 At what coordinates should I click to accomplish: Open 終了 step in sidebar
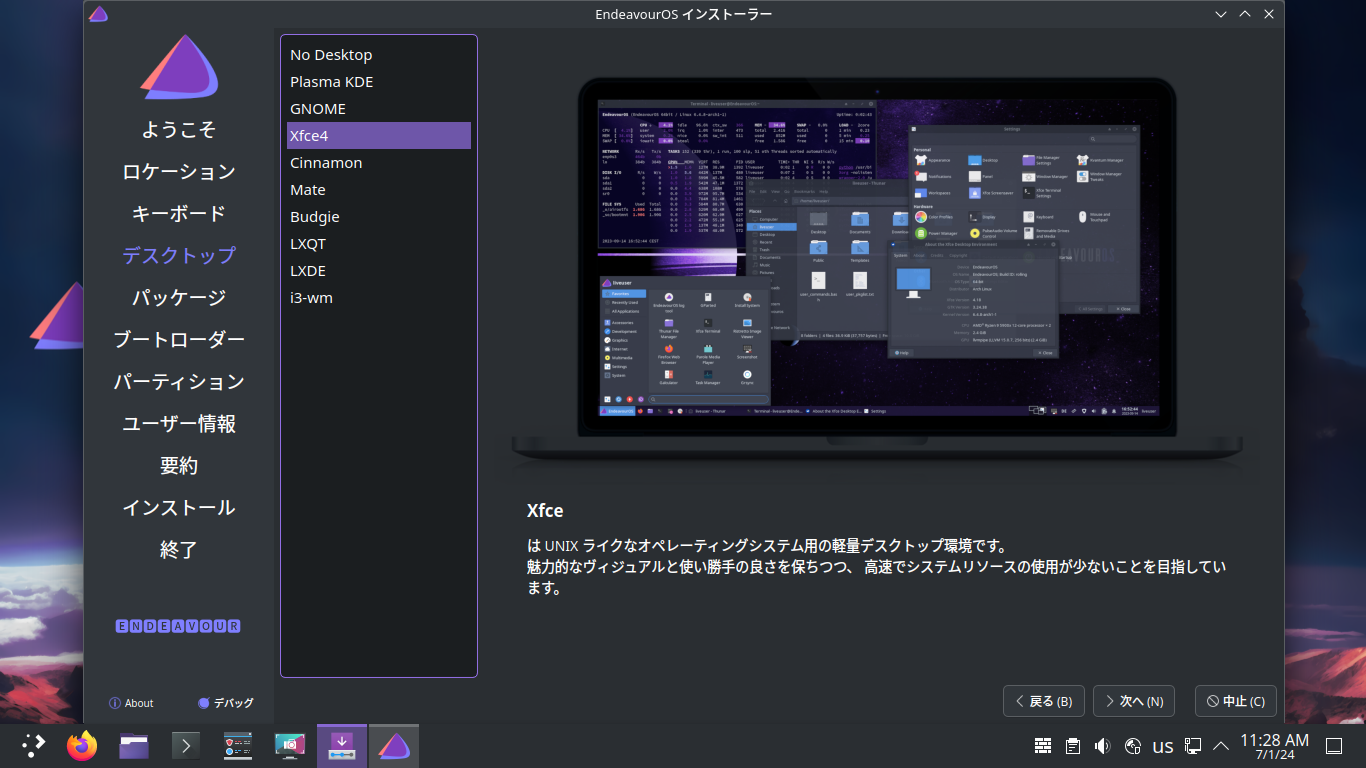pyautogui.click(x=179, y=550)
